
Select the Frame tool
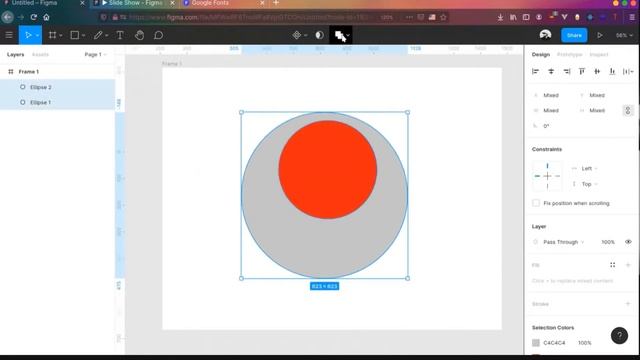(52, 35)
